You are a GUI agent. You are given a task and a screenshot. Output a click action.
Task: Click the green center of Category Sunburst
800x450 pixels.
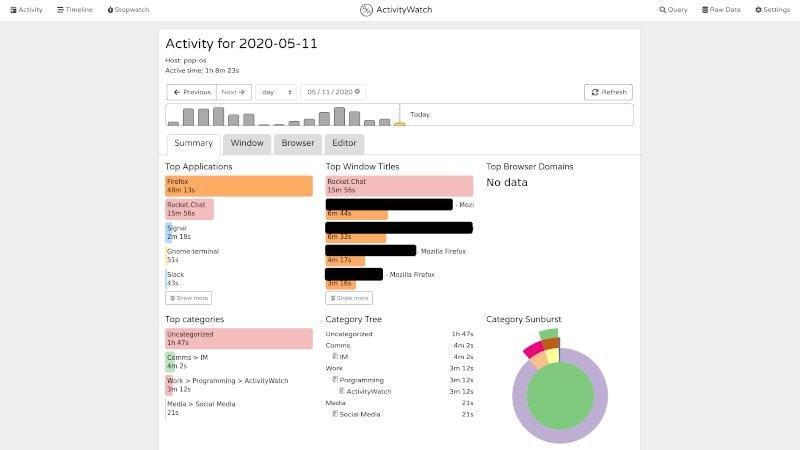pyautogui.click(x=559, y=396)
